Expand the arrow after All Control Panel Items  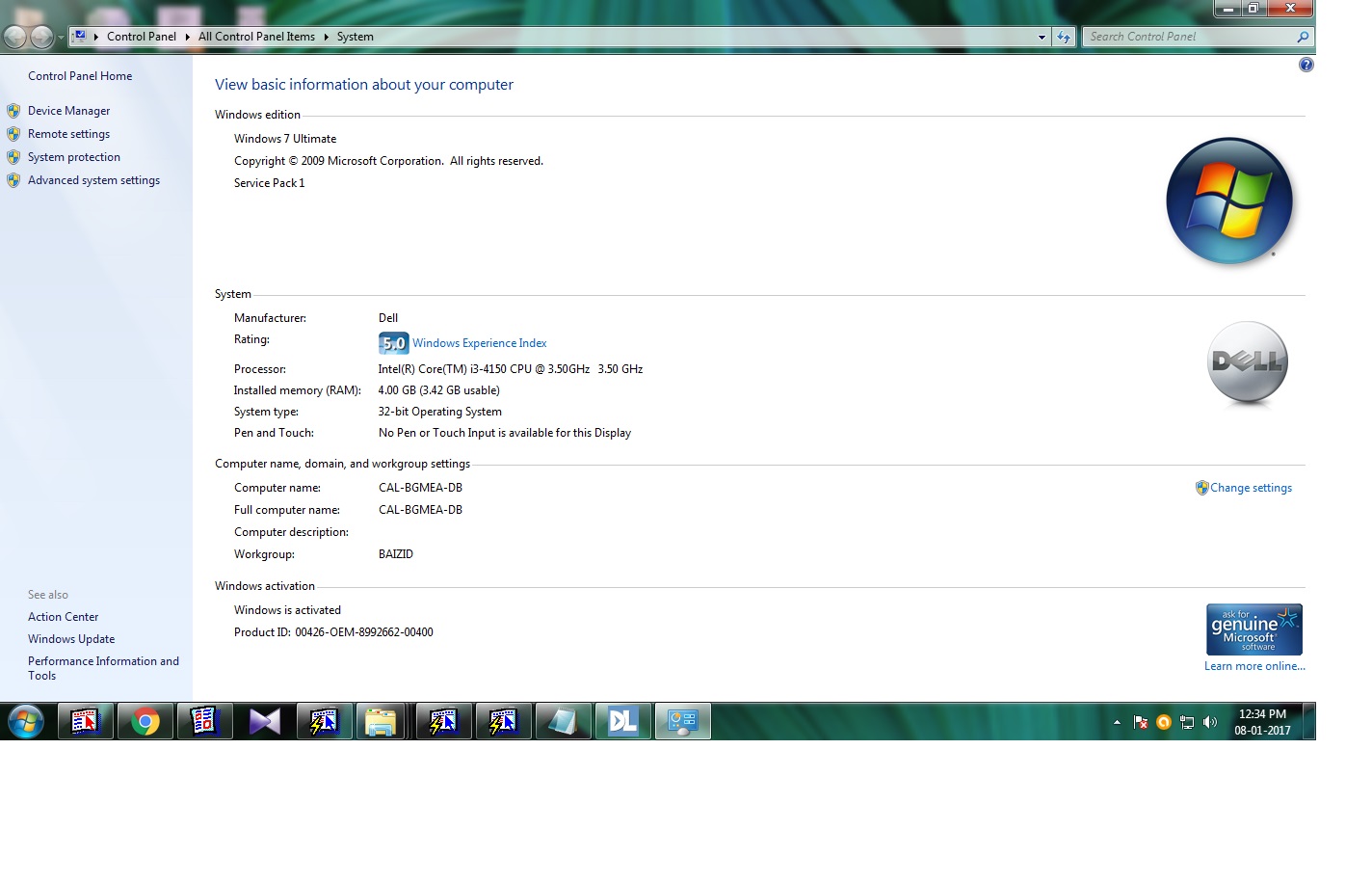tap(326, 37)
